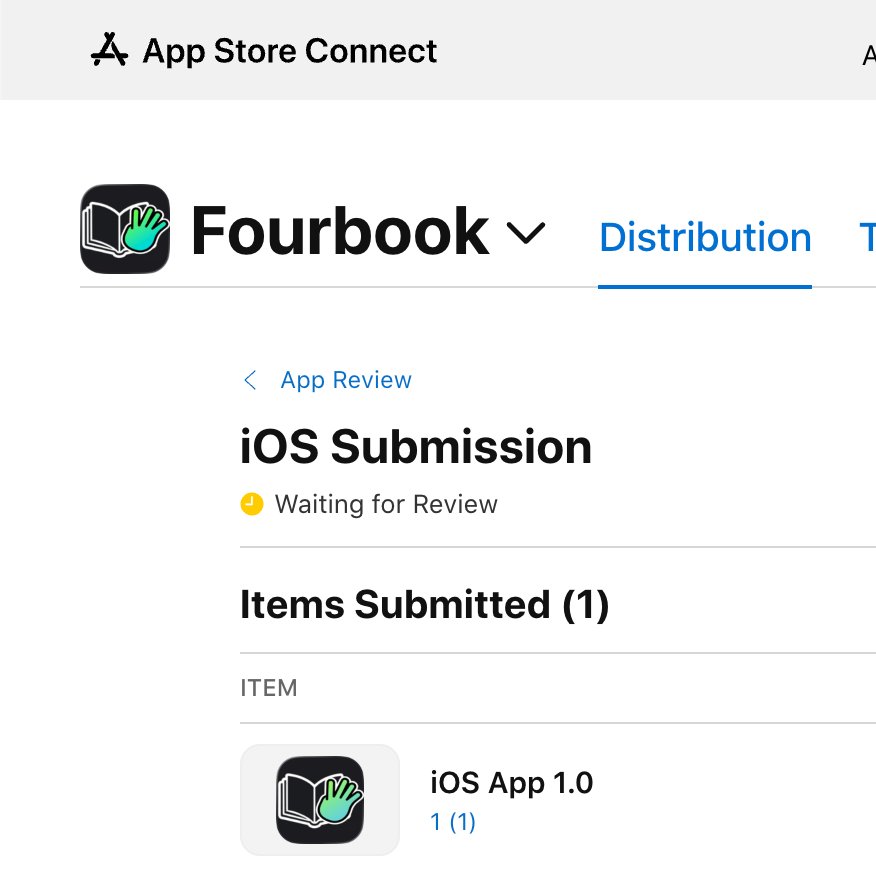This screenshot has width=876, height=876.
Task: Expand the Fourbook app switcher chevron
Action: [525, 232]
